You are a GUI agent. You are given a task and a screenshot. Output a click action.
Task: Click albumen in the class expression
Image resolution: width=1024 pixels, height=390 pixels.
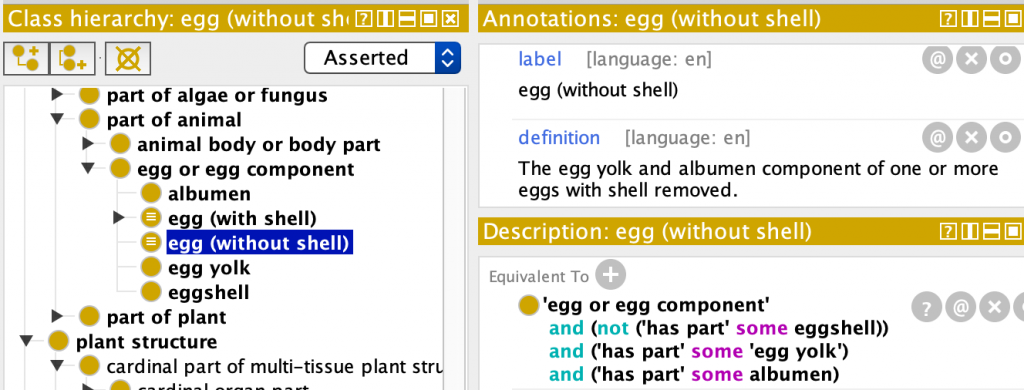tap(790, 374)
